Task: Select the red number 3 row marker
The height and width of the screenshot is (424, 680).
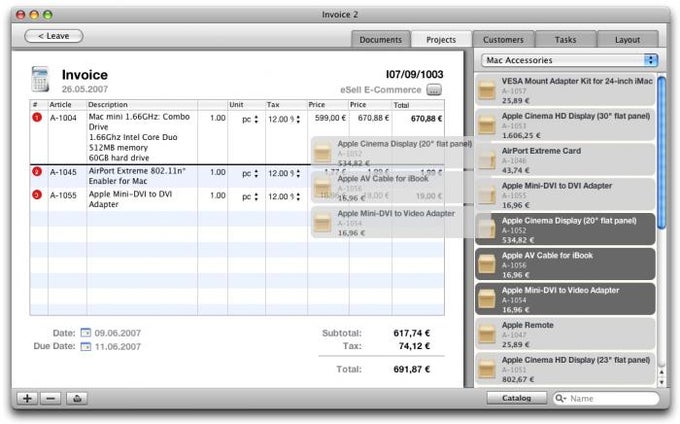Action: point(37,195)
